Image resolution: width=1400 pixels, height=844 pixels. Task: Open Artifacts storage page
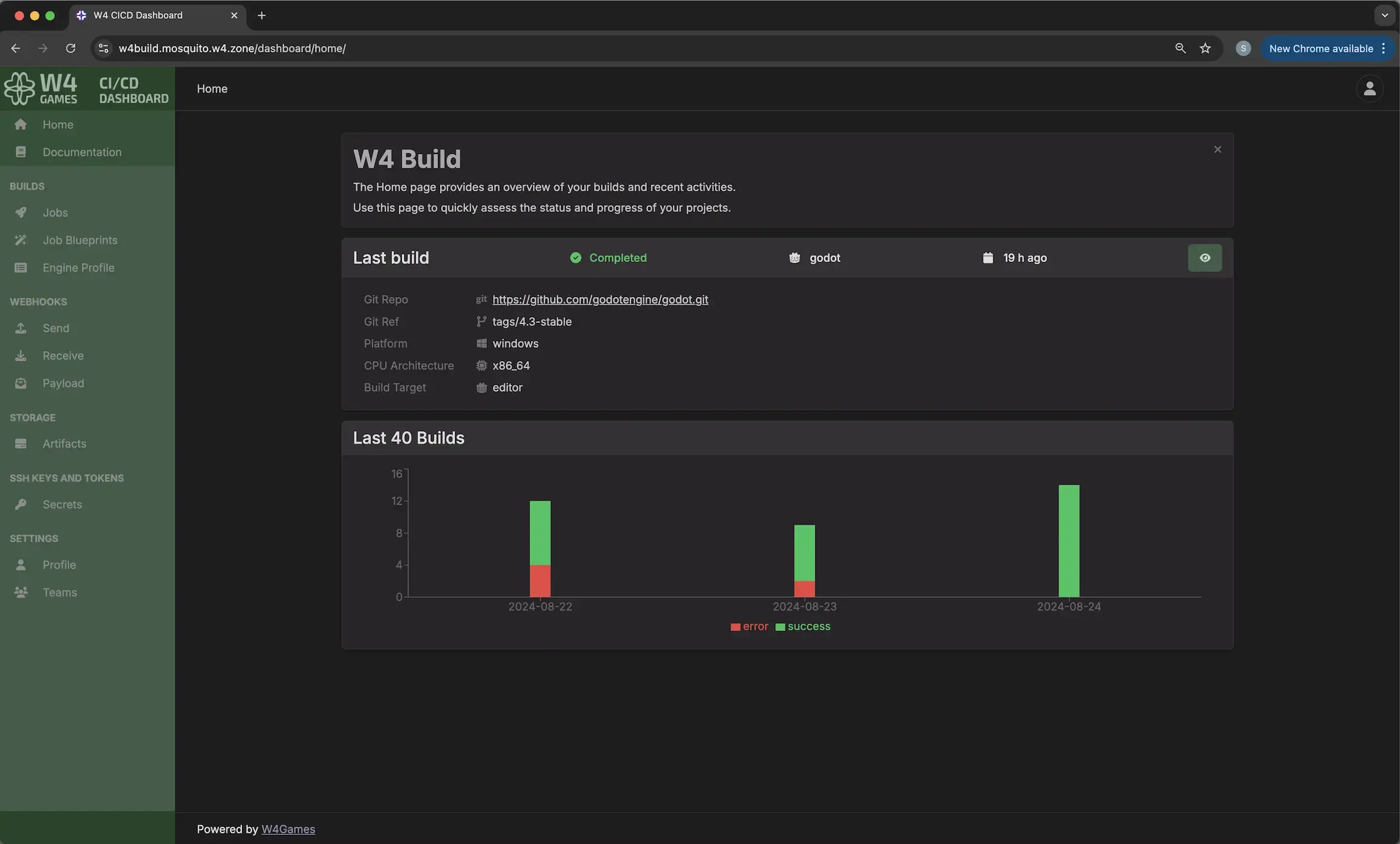coord(87,444)
